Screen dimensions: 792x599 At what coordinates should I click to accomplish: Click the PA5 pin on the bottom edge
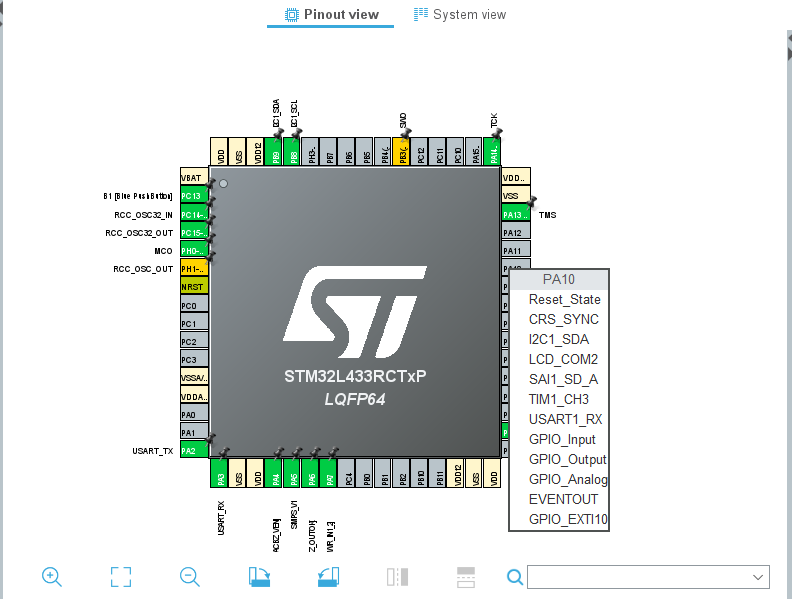292,473
